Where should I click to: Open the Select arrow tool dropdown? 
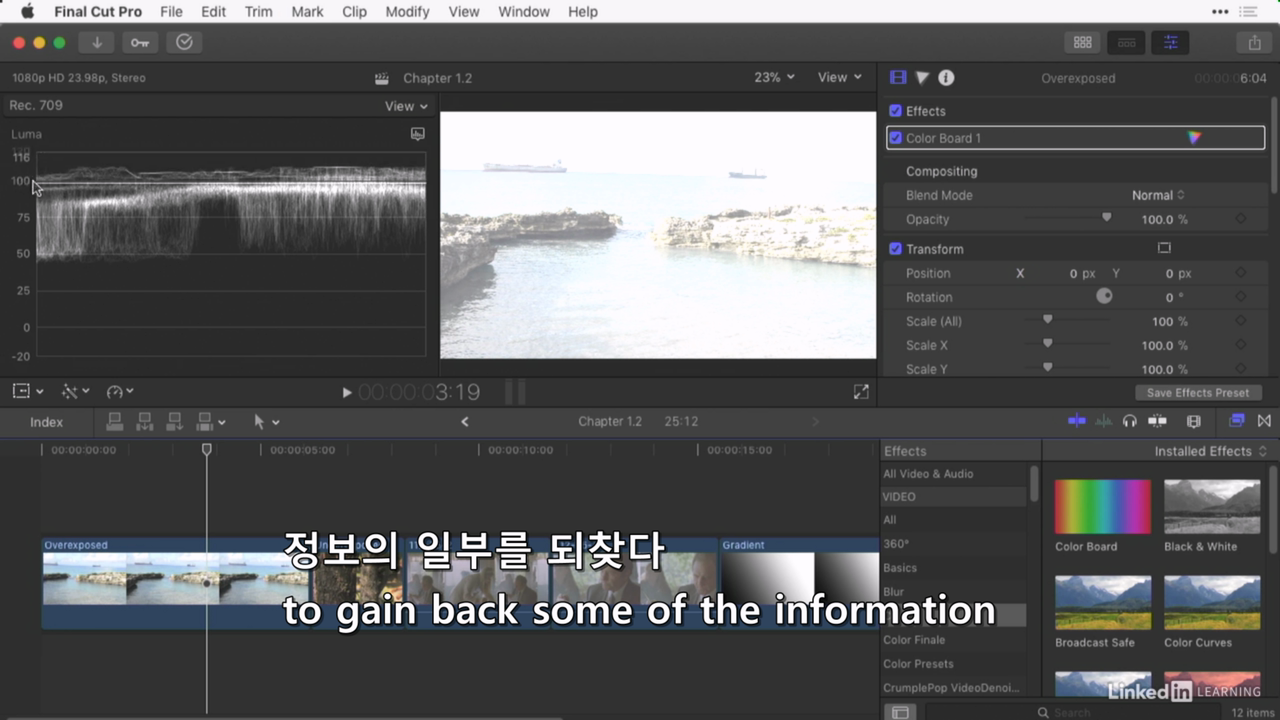[266, 422]
